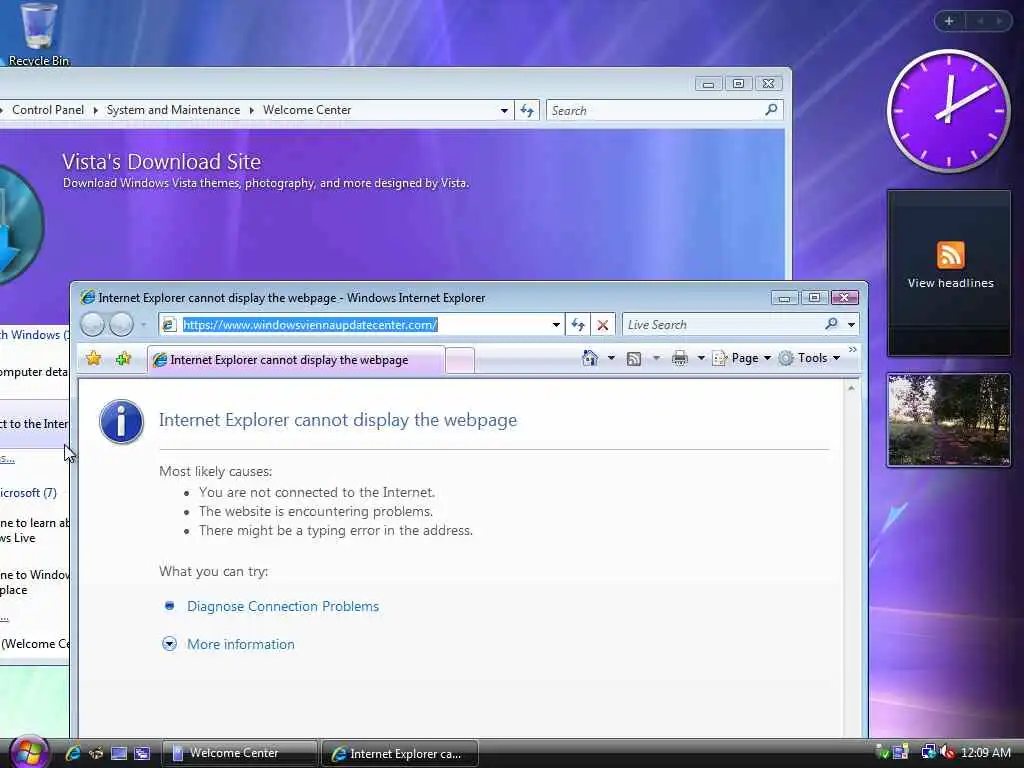The image size is (1024, 768).
Task: Click the RSS Feeds toolbar icon
Action: click(633, 359)
